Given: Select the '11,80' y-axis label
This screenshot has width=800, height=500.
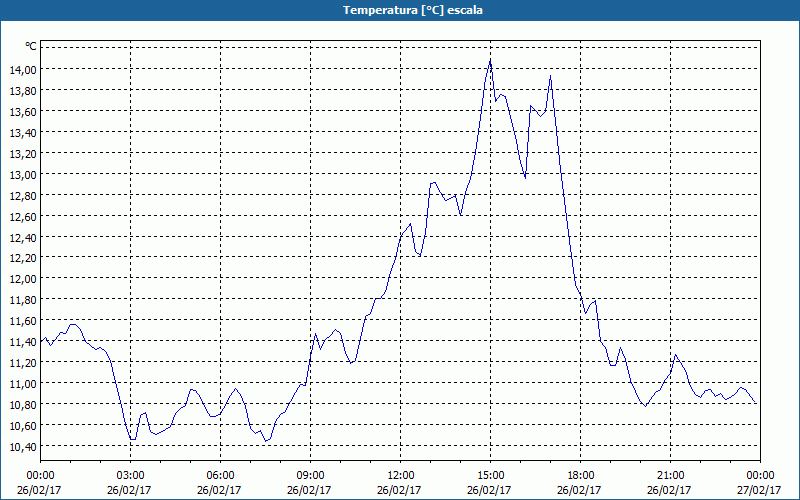Looking at the screenshot, I should 23,299.
